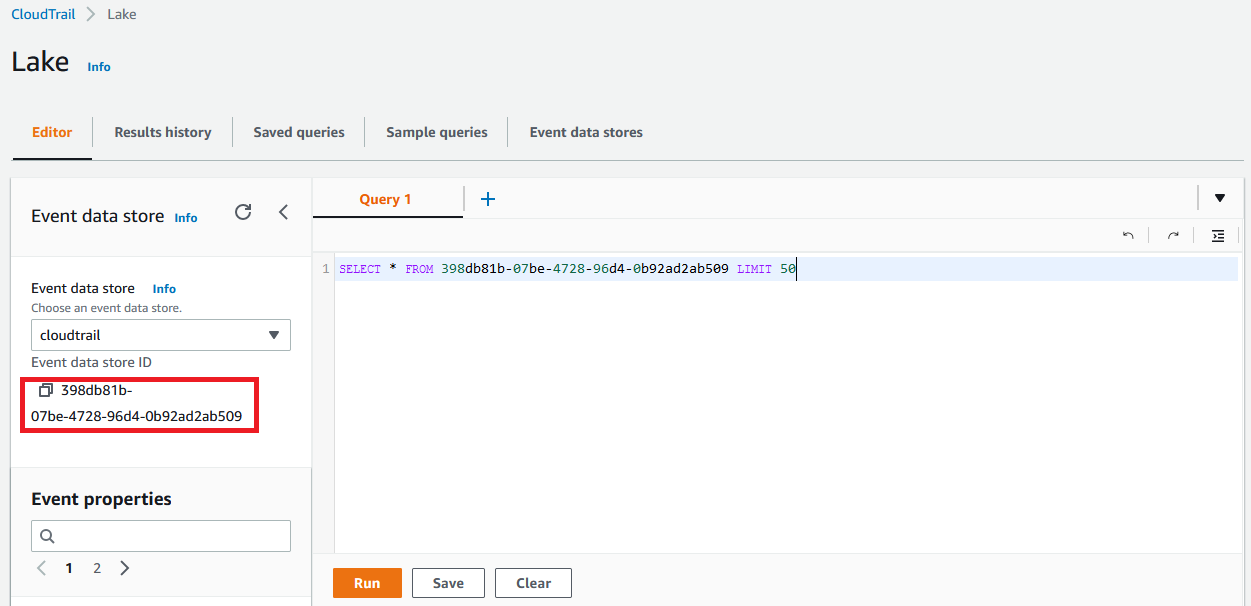Run the query
The width and height of the screenshot is (1251, 606).
[367, 583]
